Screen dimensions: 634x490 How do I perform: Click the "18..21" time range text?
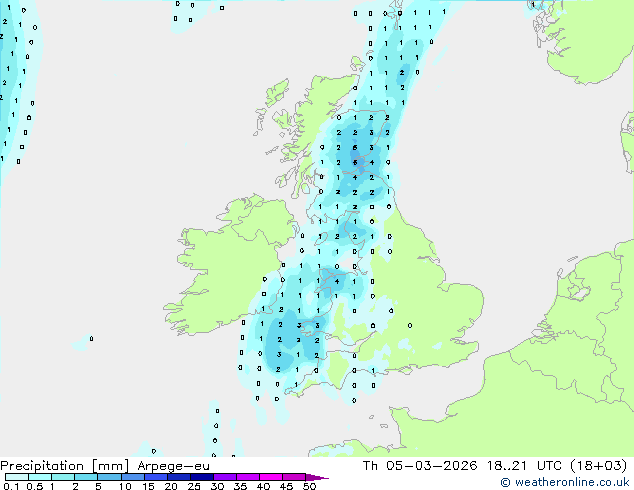[507, 466]
